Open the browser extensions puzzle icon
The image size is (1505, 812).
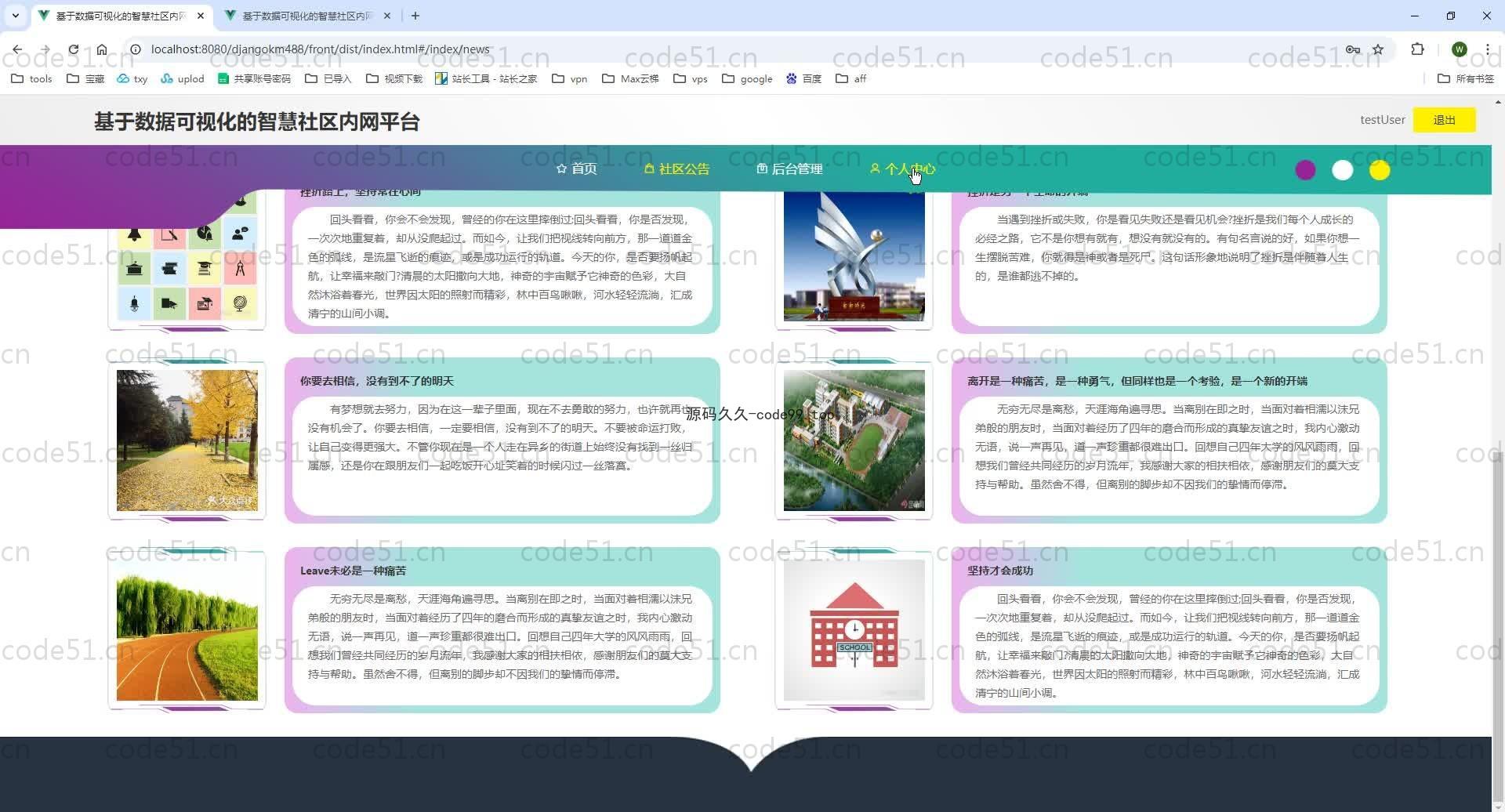pyautogui.click(x=1417, y=49)
